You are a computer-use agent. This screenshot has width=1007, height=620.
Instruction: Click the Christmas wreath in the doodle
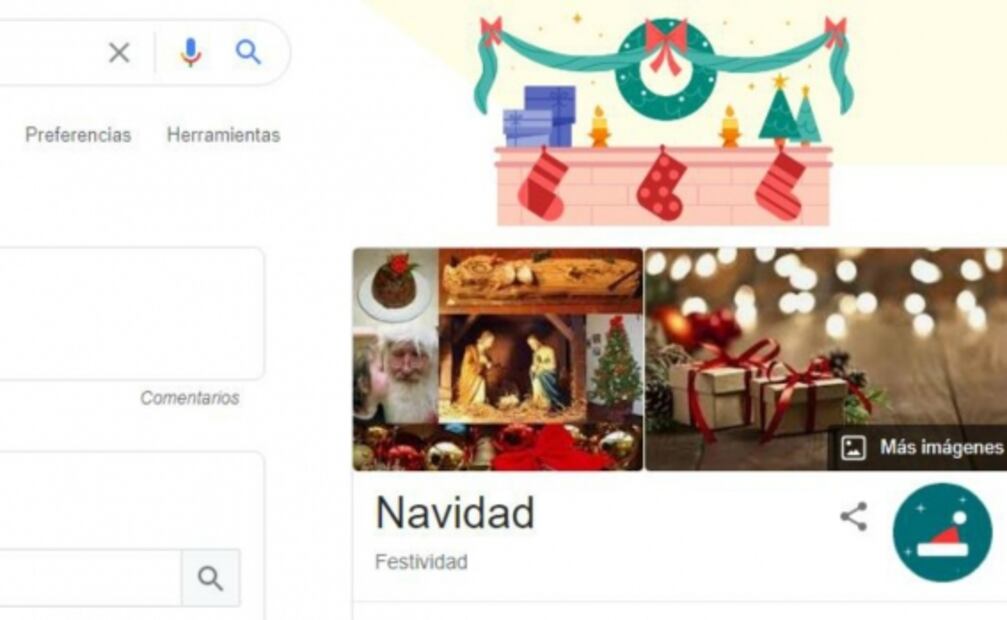pos(666,69)
